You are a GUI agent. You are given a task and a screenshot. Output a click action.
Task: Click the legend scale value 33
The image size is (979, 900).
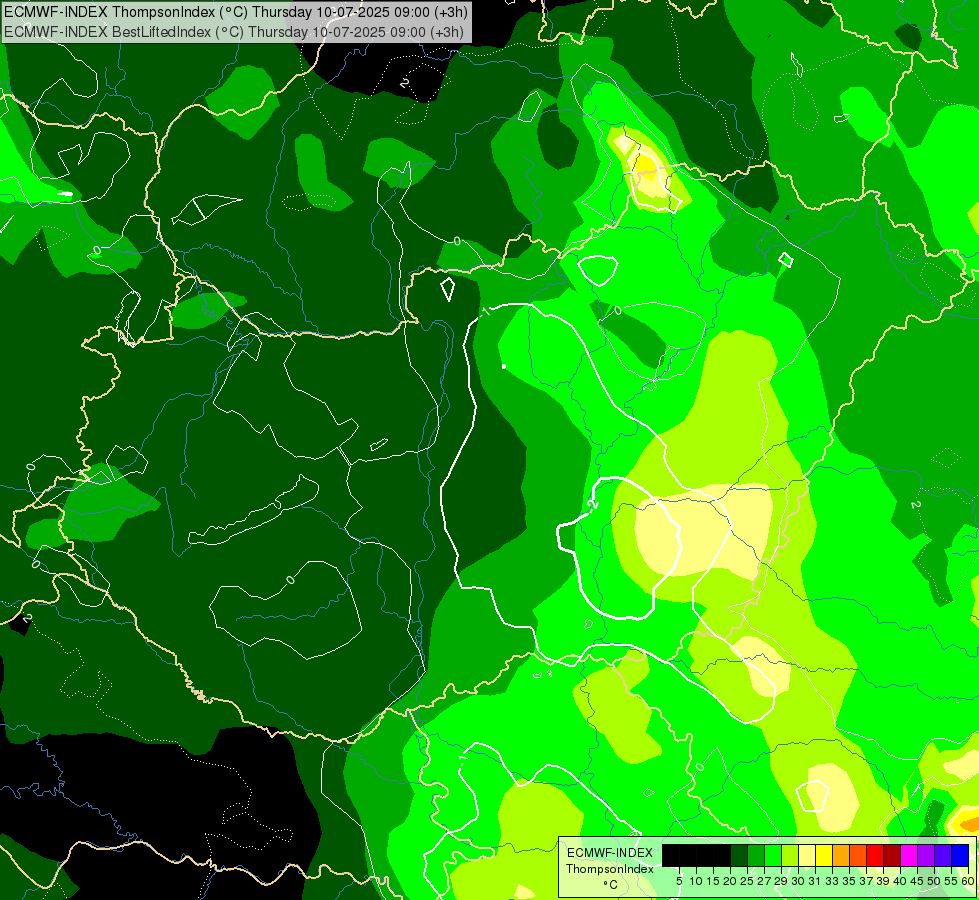(x=832, y=881)
